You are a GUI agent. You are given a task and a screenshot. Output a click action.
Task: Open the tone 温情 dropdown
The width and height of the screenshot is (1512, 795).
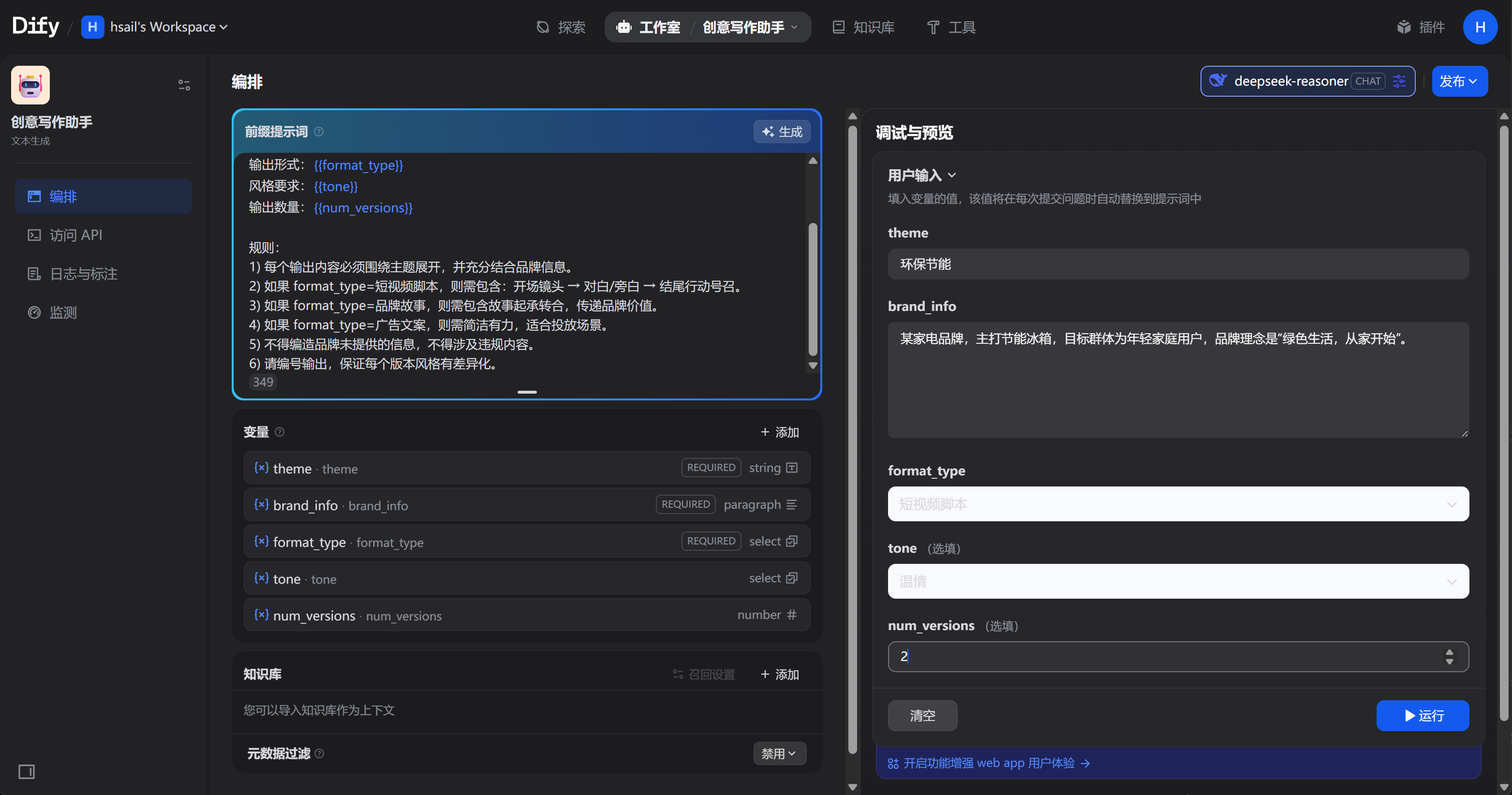point(1178,581)
